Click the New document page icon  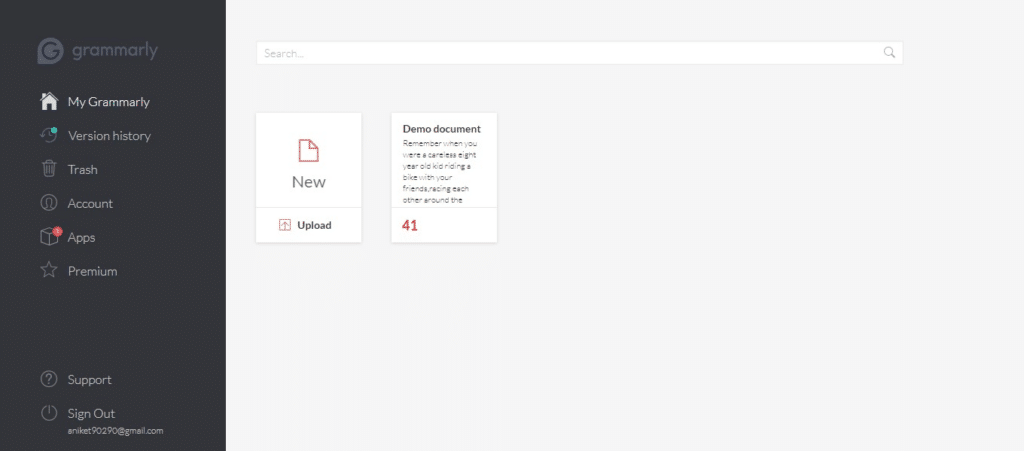(x=308, y=150)
